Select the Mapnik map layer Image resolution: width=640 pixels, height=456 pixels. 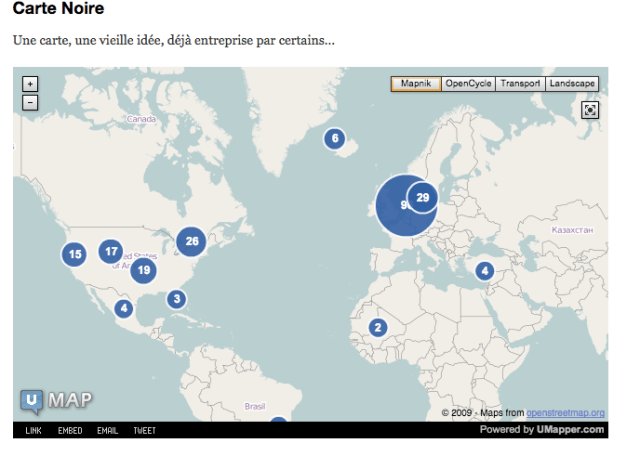click(x=416, y=84)
